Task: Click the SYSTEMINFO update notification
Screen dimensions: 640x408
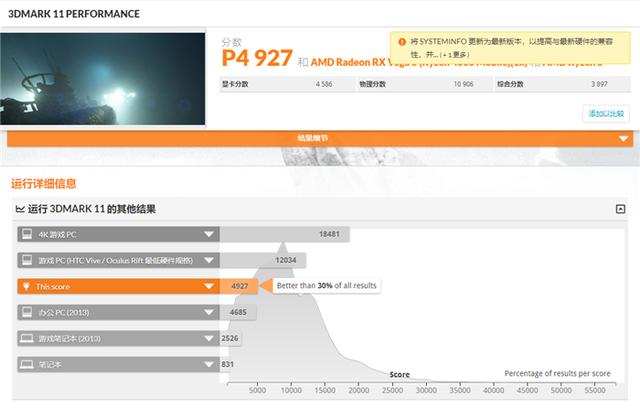Action: (510, 48)
